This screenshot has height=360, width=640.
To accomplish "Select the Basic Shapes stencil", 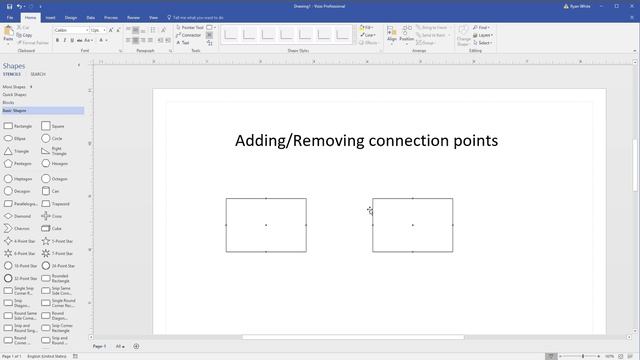I will pos(42,110).
